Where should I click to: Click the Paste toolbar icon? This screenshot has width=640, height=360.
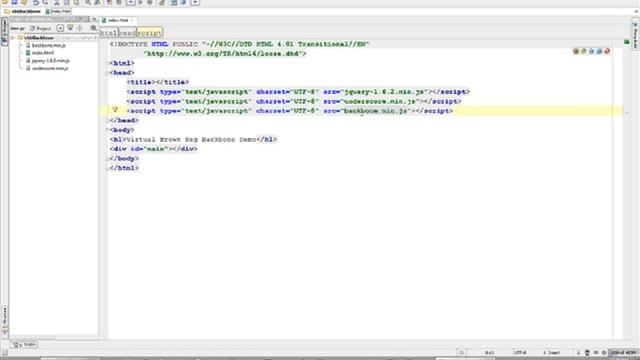76,2
